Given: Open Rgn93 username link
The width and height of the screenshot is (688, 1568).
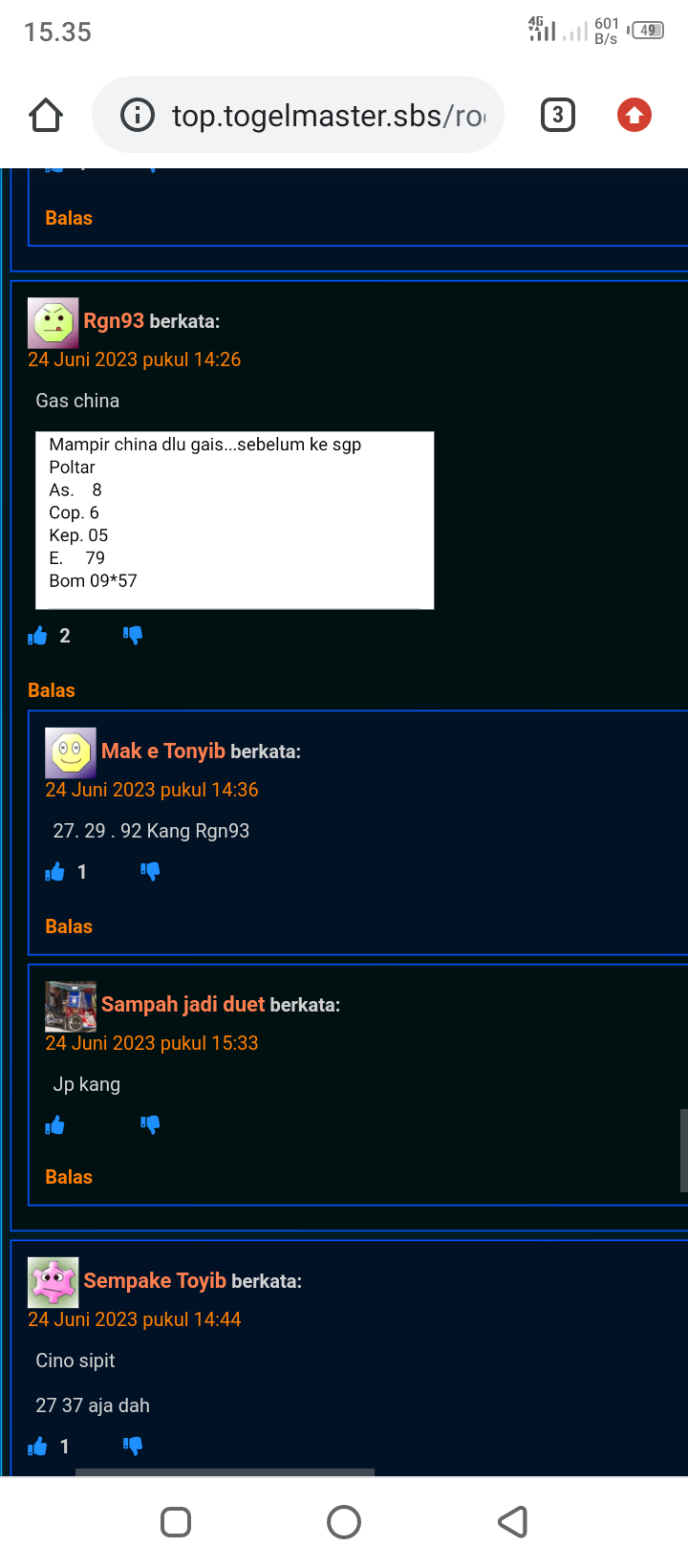Looking at the screenshot, I should click(114, 320).
